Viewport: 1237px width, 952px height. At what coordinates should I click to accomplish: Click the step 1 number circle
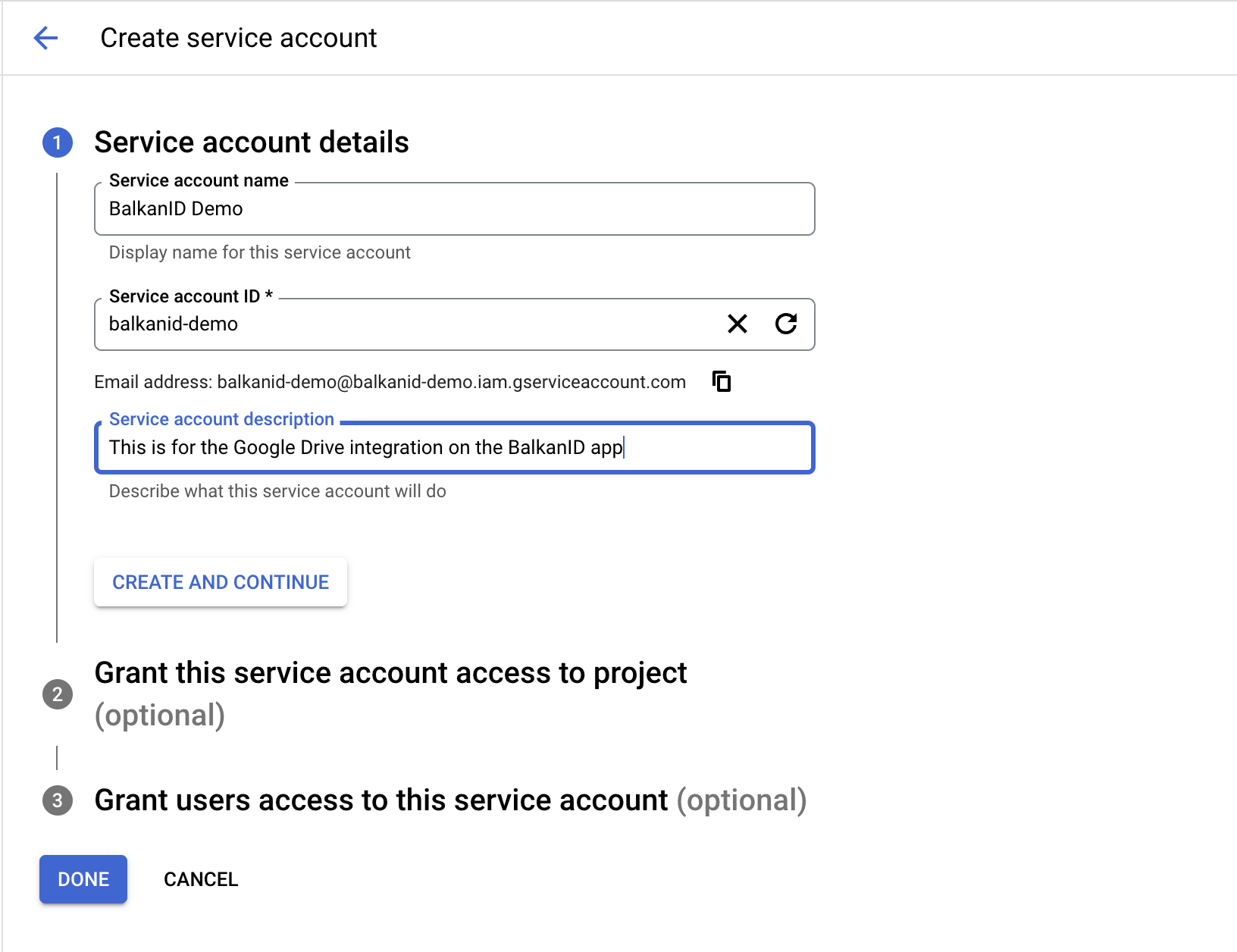point(58,142)
